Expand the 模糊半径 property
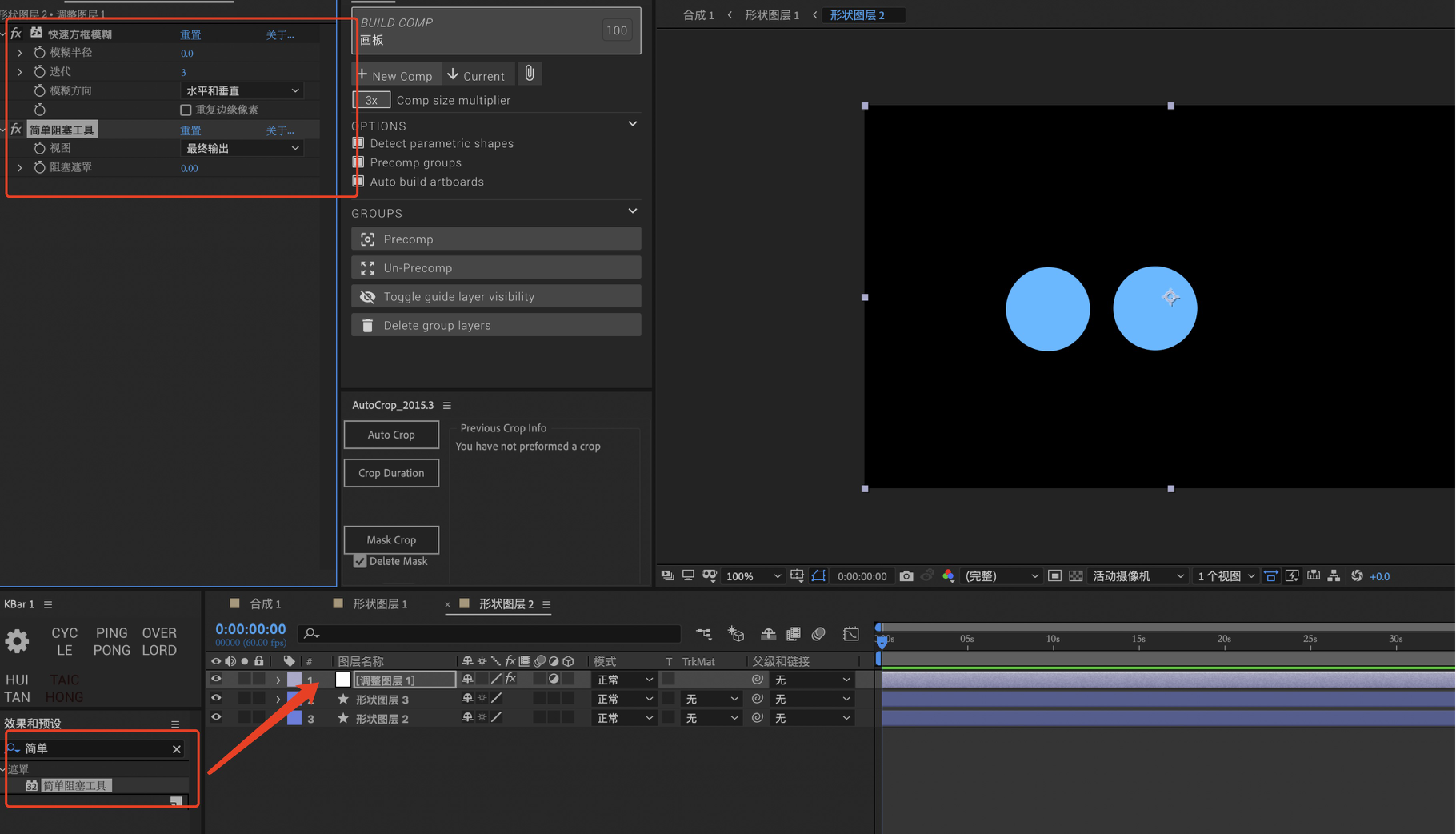The image size is (1456, 834). [19, 53]
